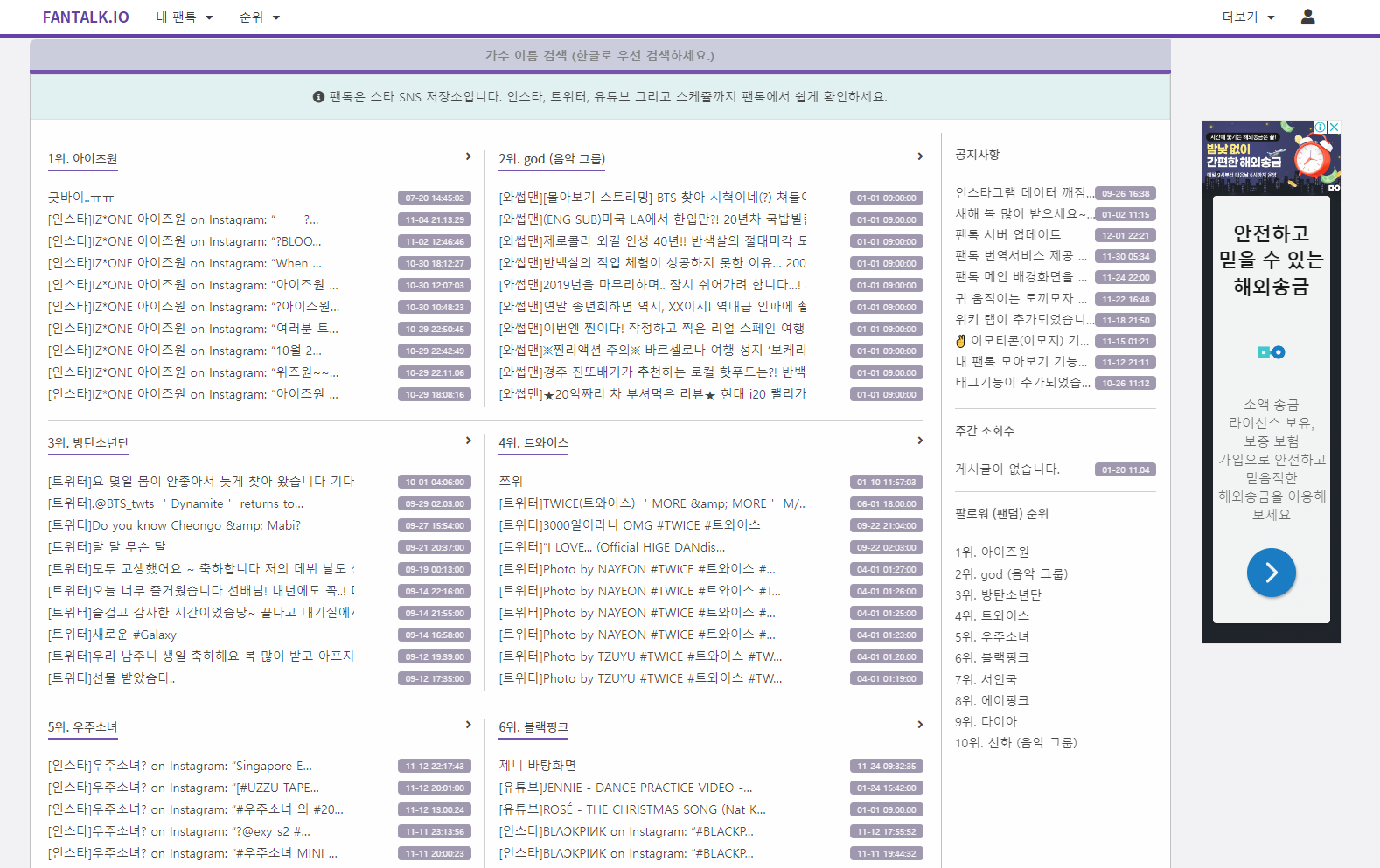Open the 굿바이..ㅠㅠ post
This screenshot has height=868, width=1380.
[80, 198]
